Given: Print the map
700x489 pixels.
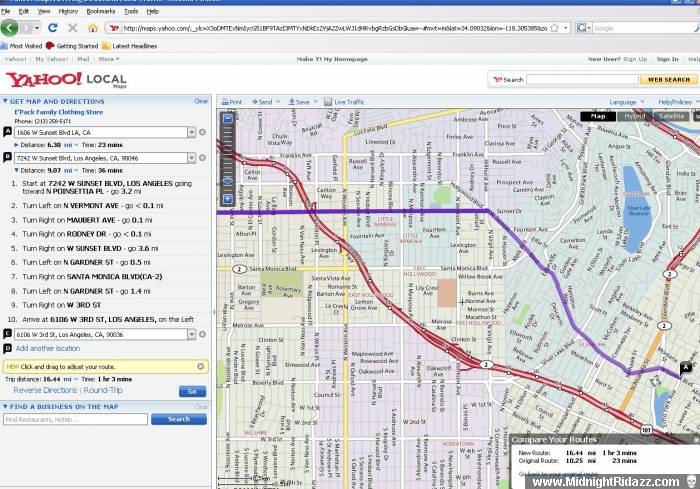Looking at the screenshot, I should tap(232, 102).
